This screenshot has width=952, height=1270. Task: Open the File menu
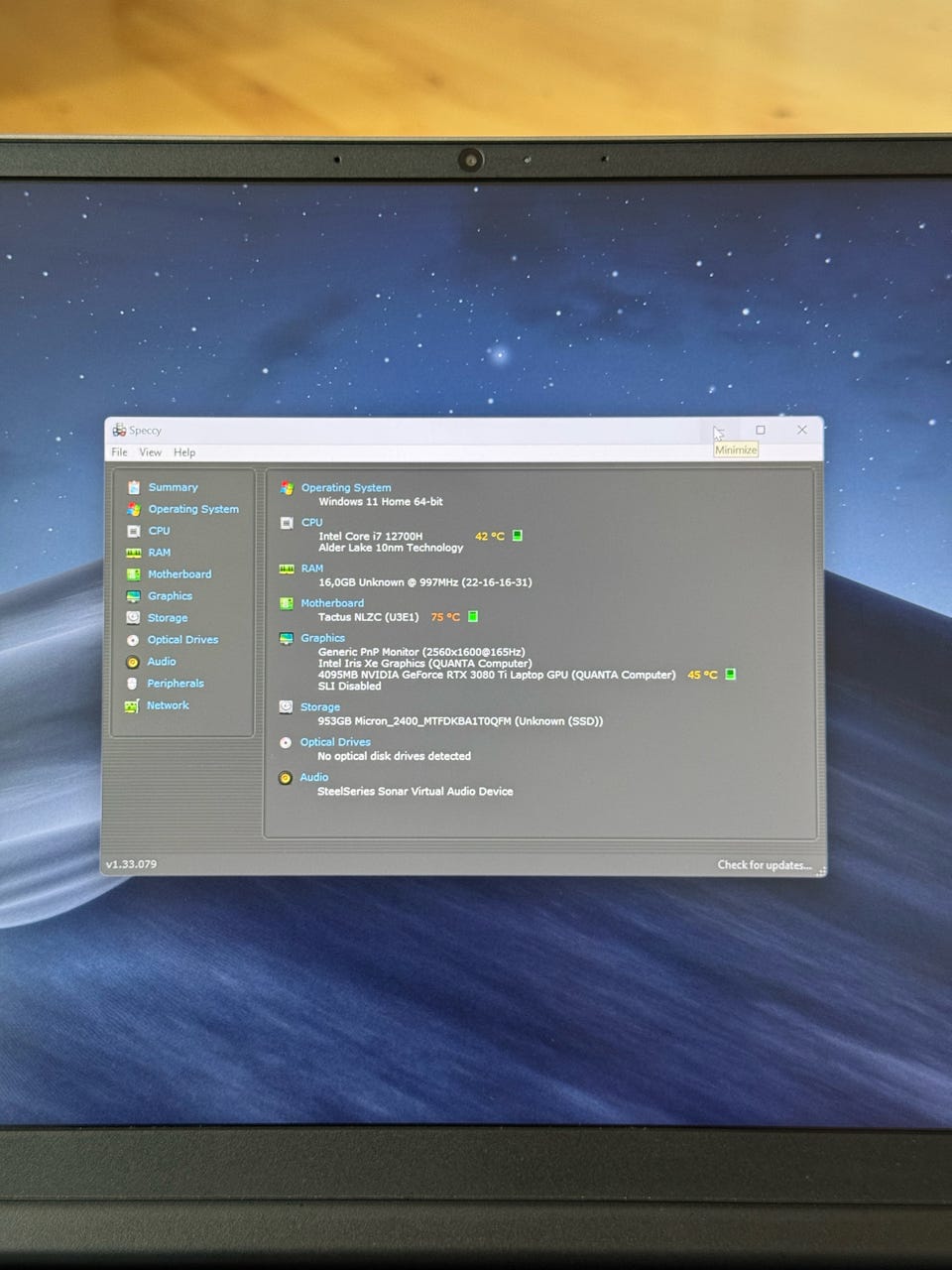[119, 452]
